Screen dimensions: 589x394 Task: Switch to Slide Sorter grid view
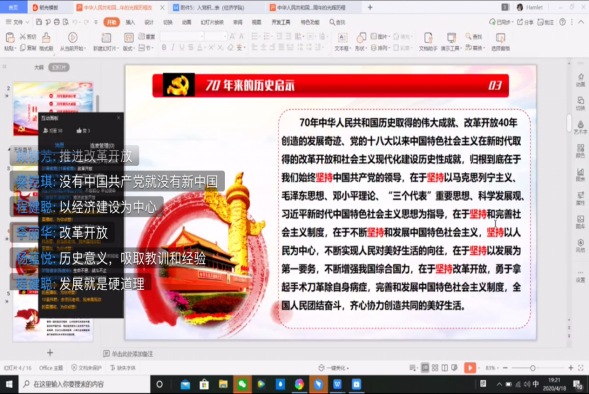(435, 368)
